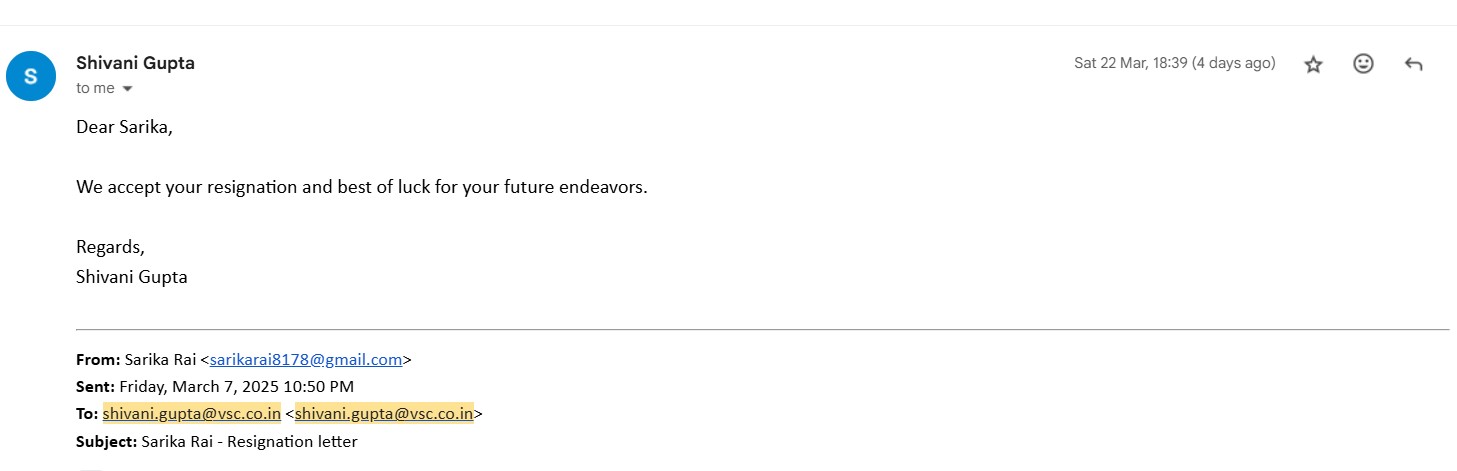
Task: Click the Sat 22 Mar, 18:39 timestamp
Action: pos(1174,63)
